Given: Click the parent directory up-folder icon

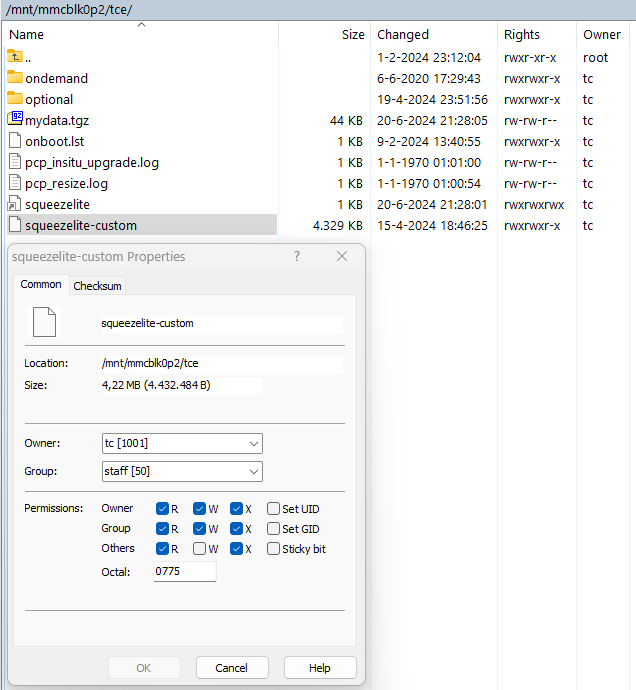Looking at the screenshot, I should pos(15,57).
